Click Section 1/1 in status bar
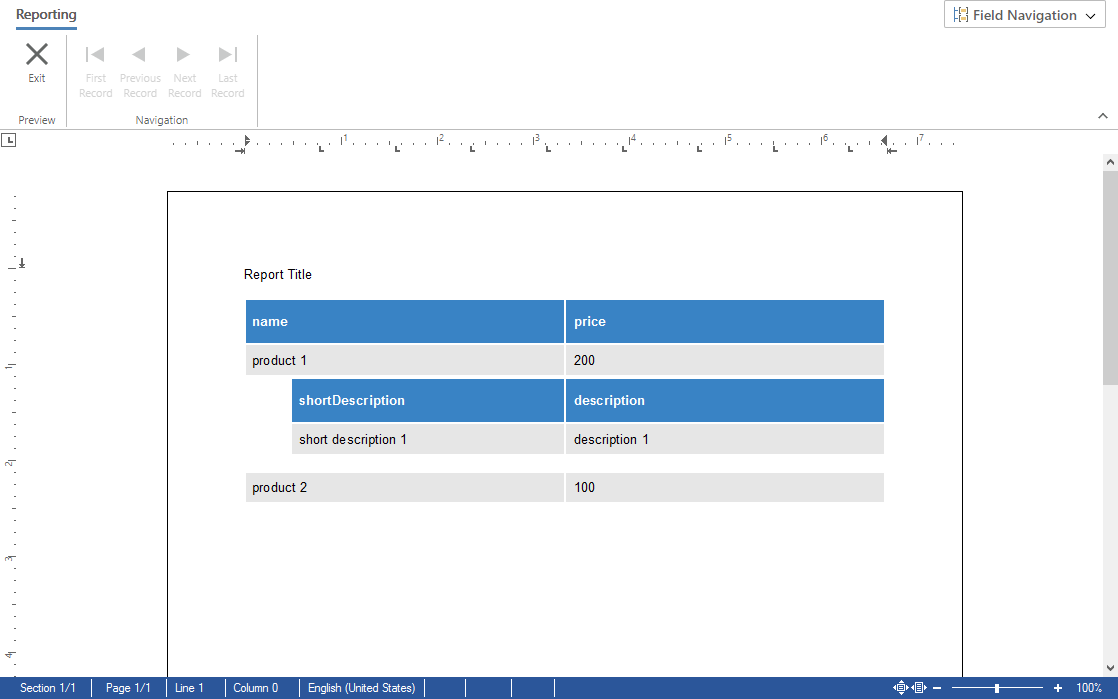The height and width of the screenshot is (699, 1118). [x=47, y=688]
